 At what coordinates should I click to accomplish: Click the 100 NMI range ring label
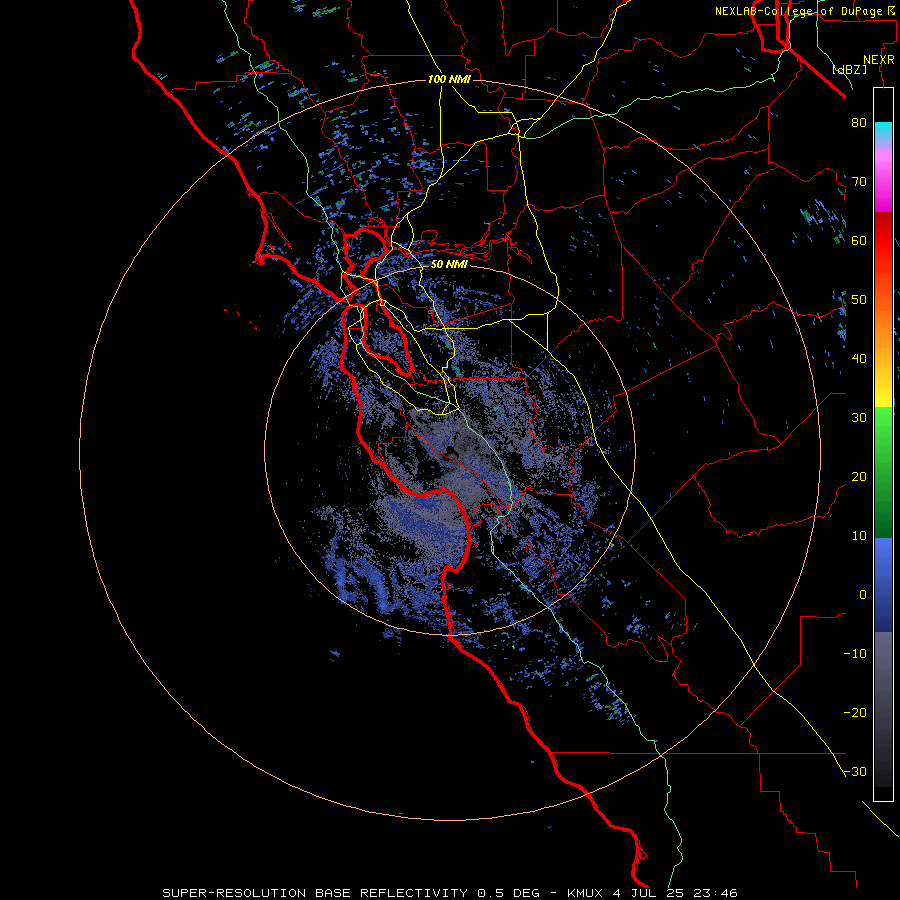pyautogui.click(x=449, y=79)
